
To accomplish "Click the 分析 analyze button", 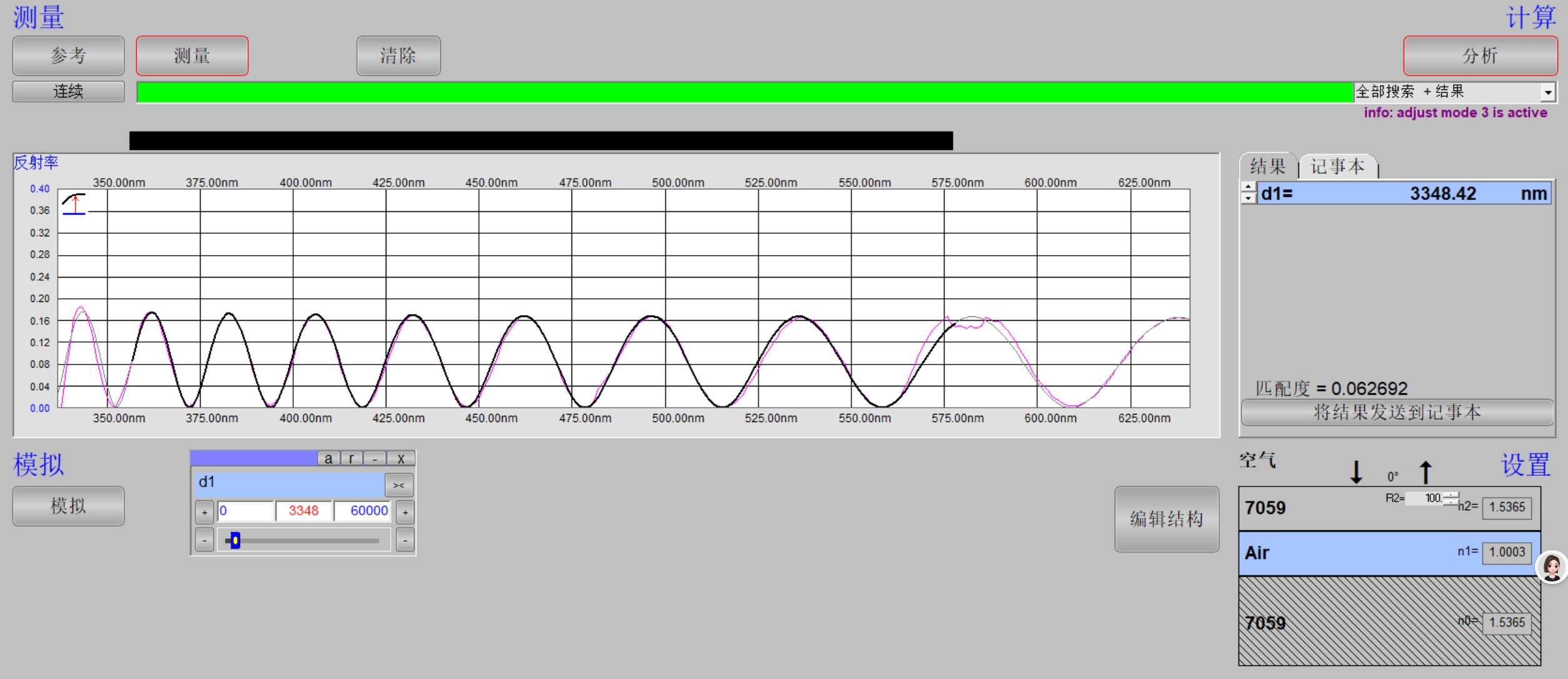I will point(1479,56).
